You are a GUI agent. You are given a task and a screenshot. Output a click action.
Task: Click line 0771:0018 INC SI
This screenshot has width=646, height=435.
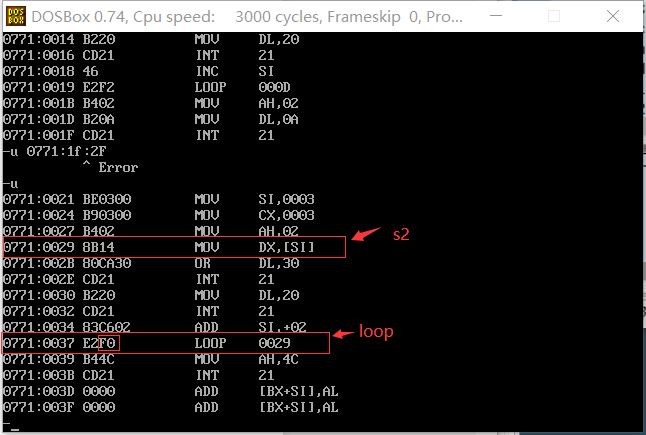138,71
